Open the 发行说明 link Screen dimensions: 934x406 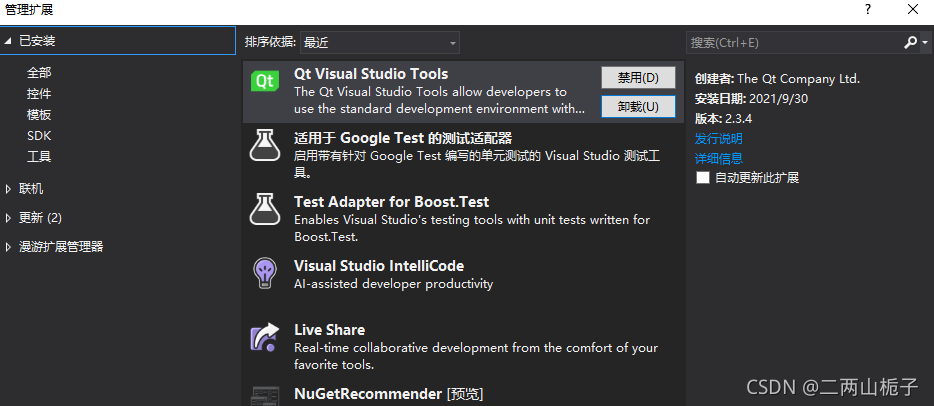click(718, 139)
